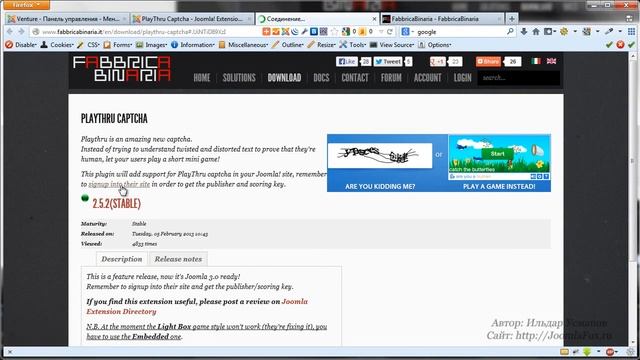Click Start in the butterfly game preview

tap(498, 154)
